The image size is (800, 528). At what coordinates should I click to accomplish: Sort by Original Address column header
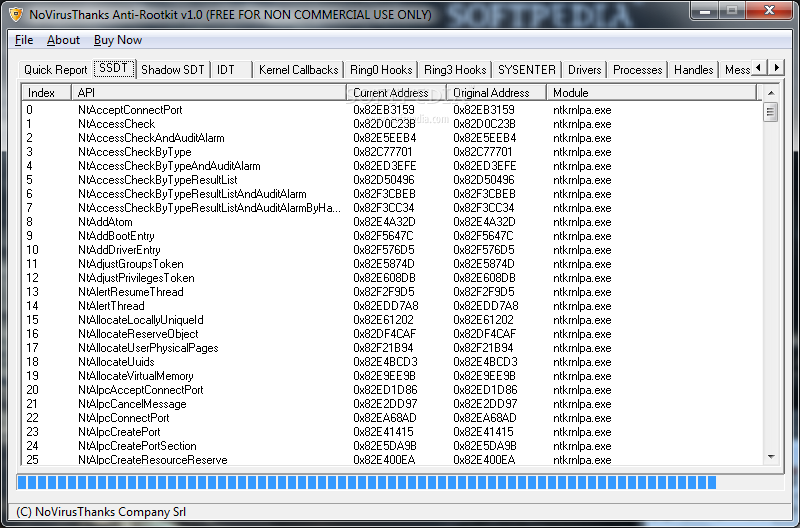(496, 93)
